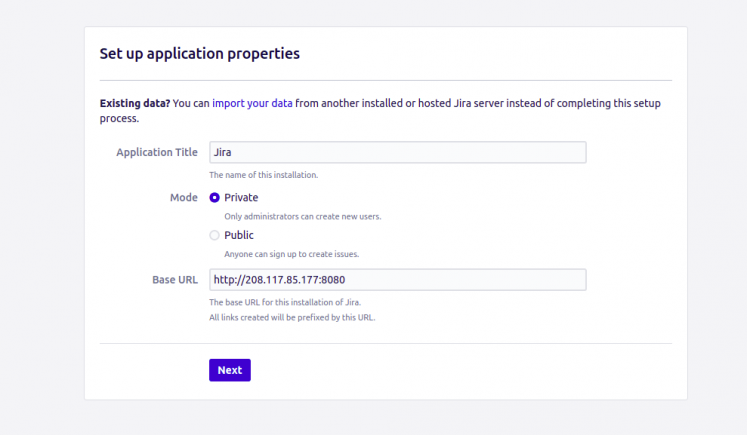747x435 pixels.
Task: Click the Next button
Action: point(229,370)
